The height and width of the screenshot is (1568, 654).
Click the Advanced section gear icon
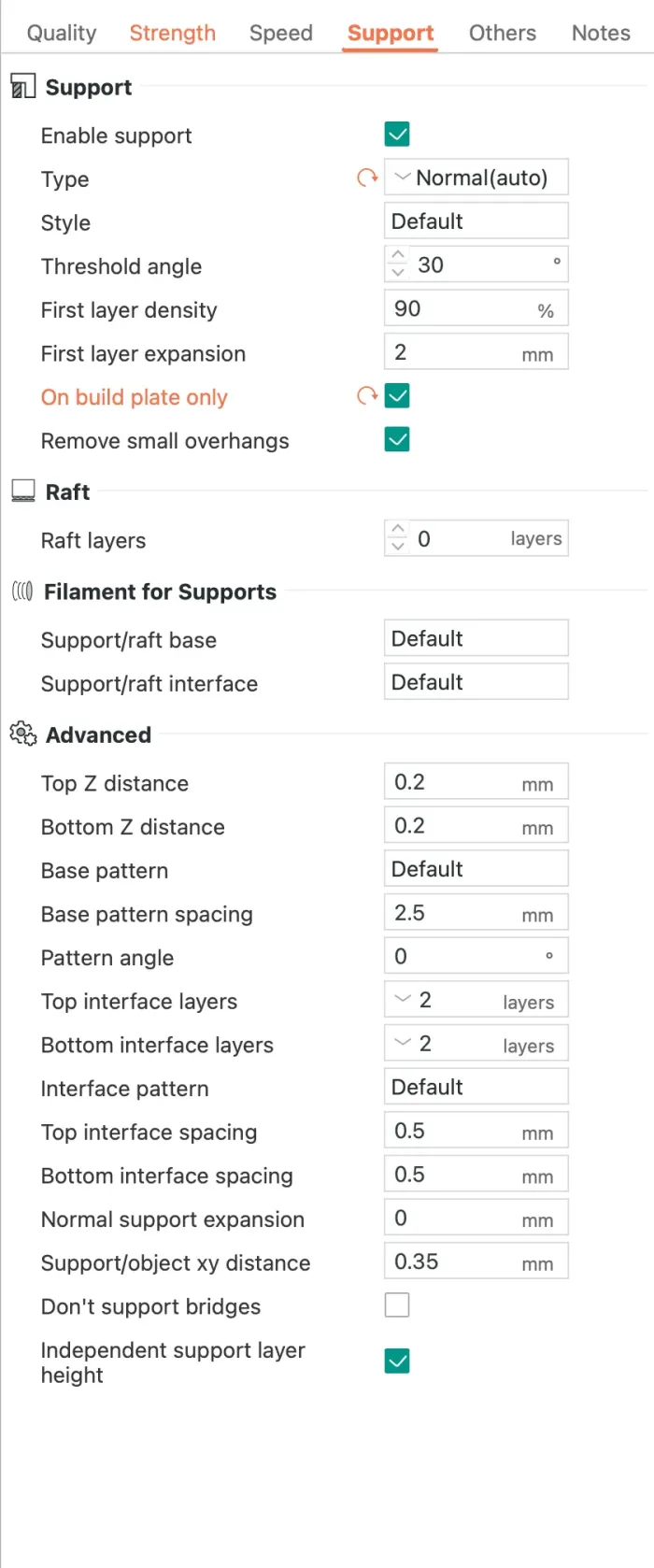point(22,734)
